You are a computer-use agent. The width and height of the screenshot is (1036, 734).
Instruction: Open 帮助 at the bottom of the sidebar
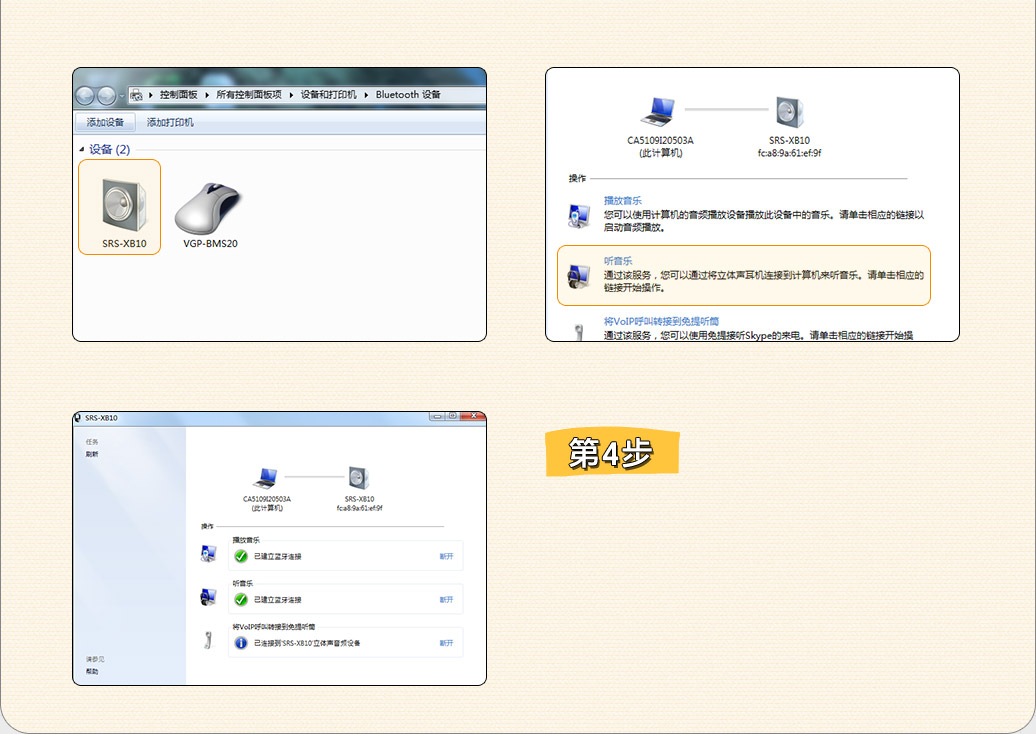pos(92,671)
